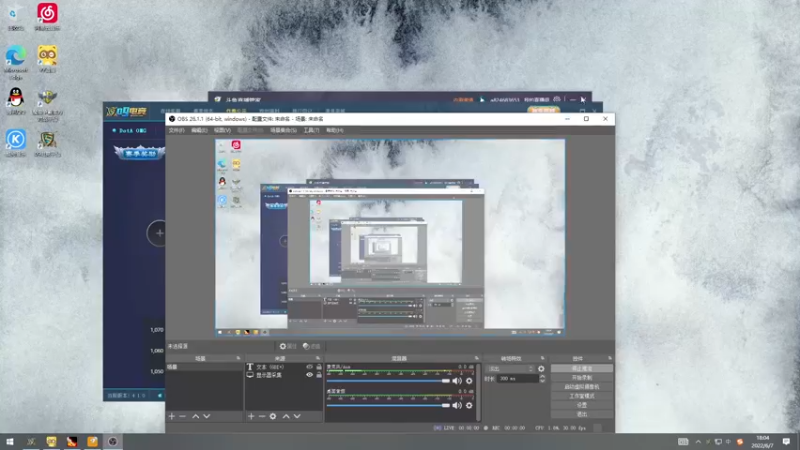Image resolution: width=800 pixels, height=450 pixels.
Task: Open QQ penguin desktop shortcut
Action: click(16, 101)
